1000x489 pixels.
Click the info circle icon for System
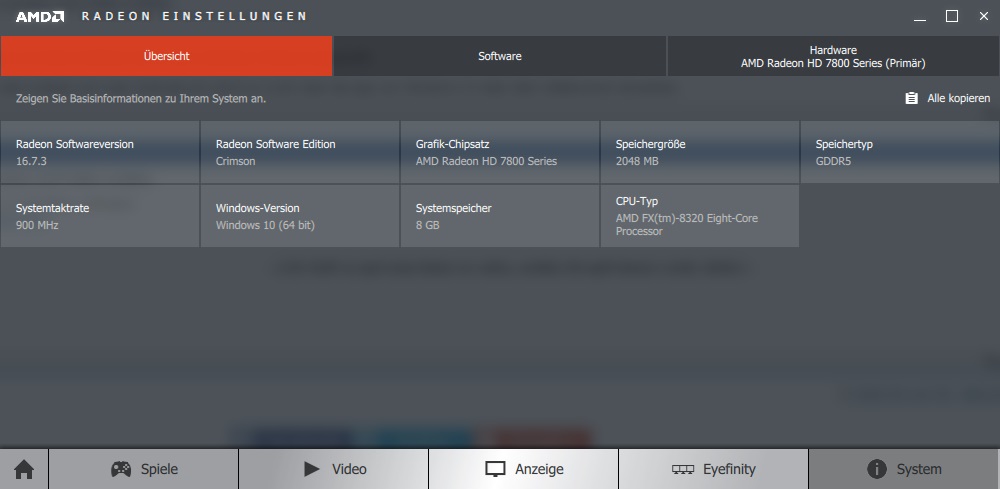coord(877,469)
